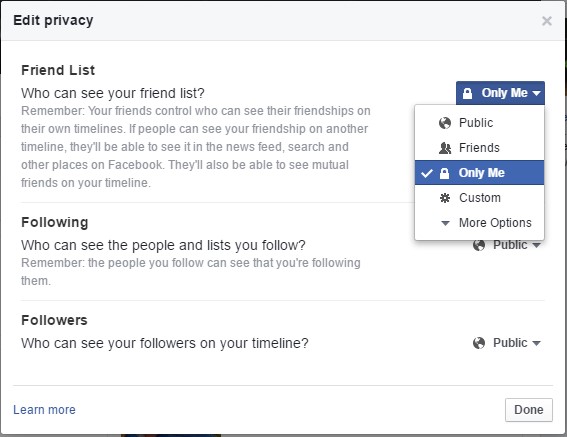
Task: Open the Learn more link
Action: tap(44, 410)
